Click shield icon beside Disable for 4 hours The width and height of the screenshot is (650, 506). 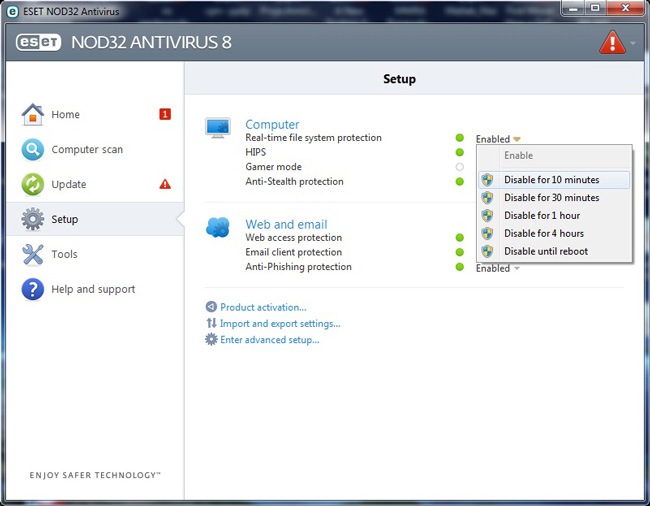pyautogui.click(x=488, y=233)
